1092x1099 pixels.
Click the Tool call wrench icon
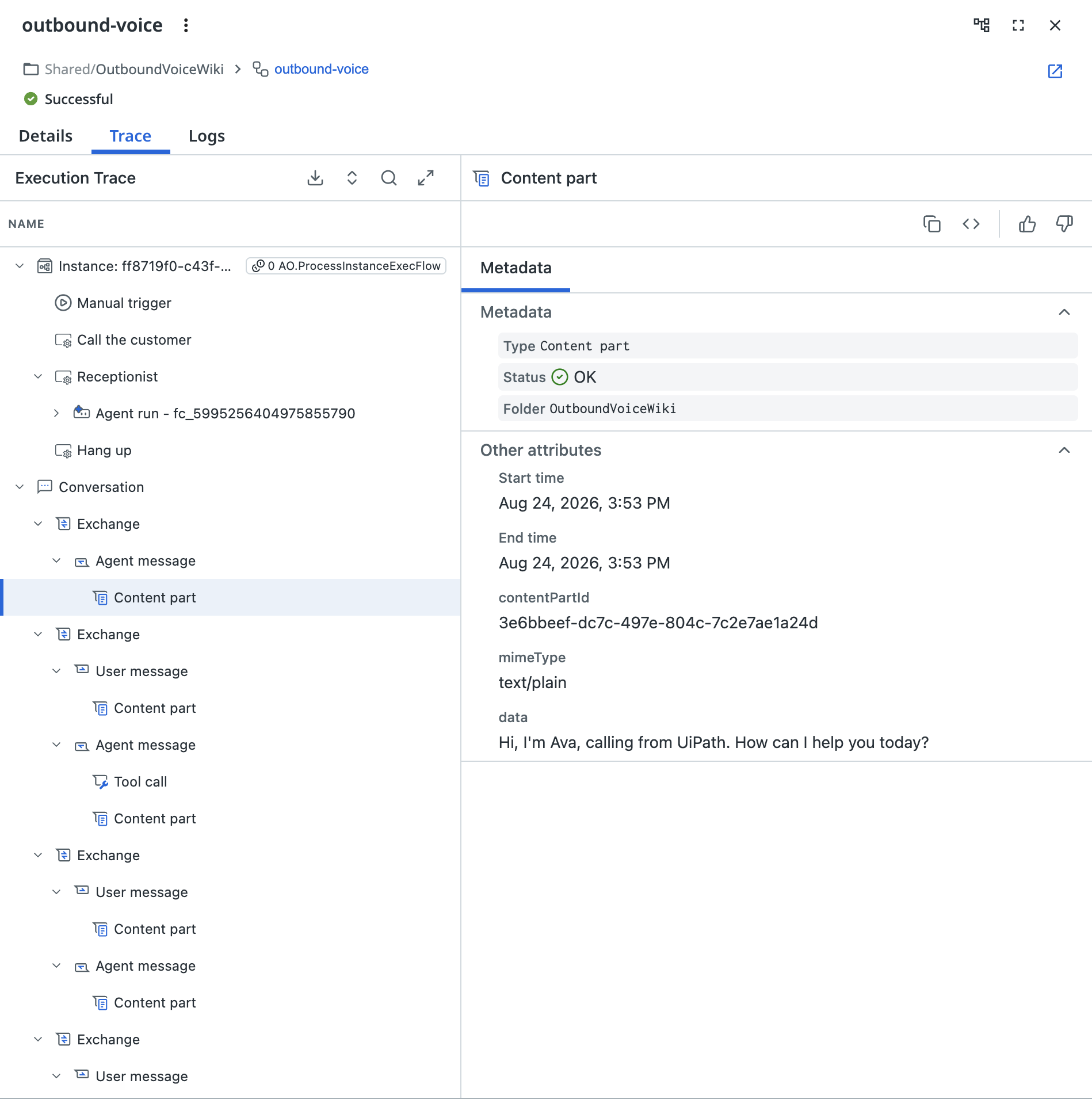[x=100, y=781]
